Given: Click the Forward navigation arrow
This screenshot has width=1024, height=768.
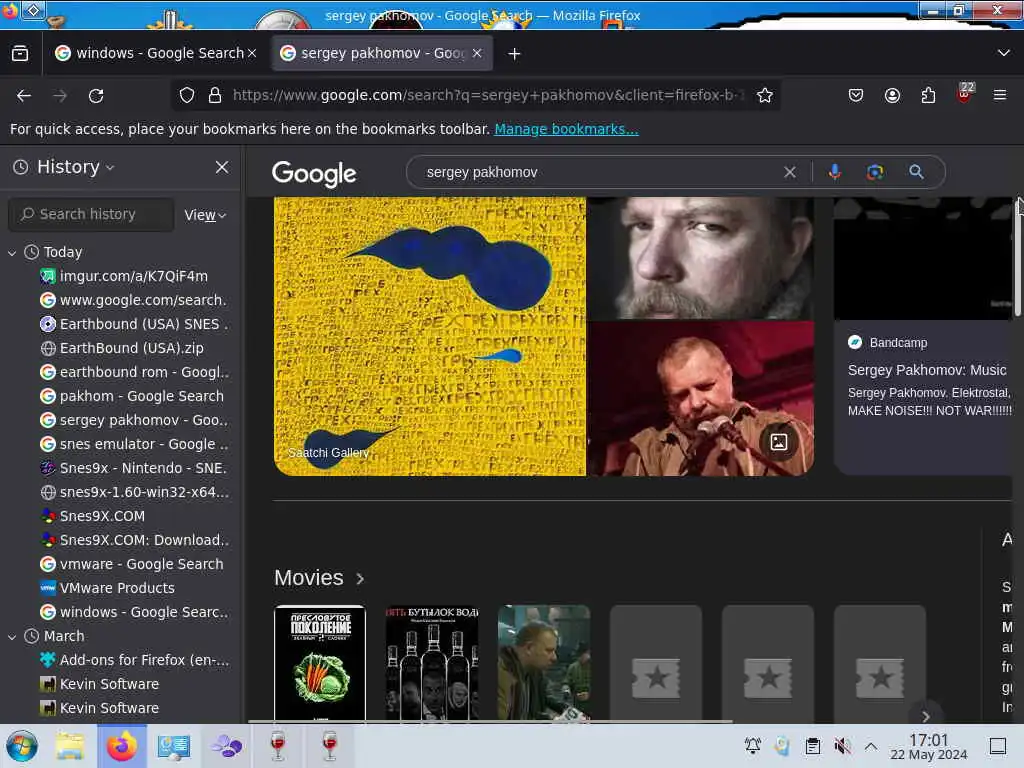Looking at the screenshot, I should coord(60,96).
